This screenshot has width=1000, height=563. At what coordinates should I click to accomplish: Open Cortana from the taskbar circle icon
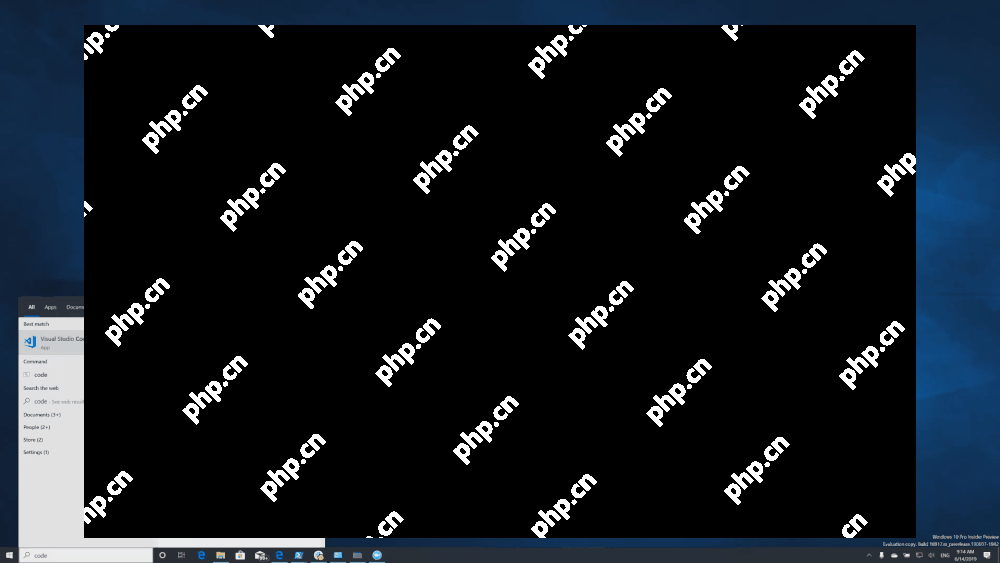pos(162,555)
